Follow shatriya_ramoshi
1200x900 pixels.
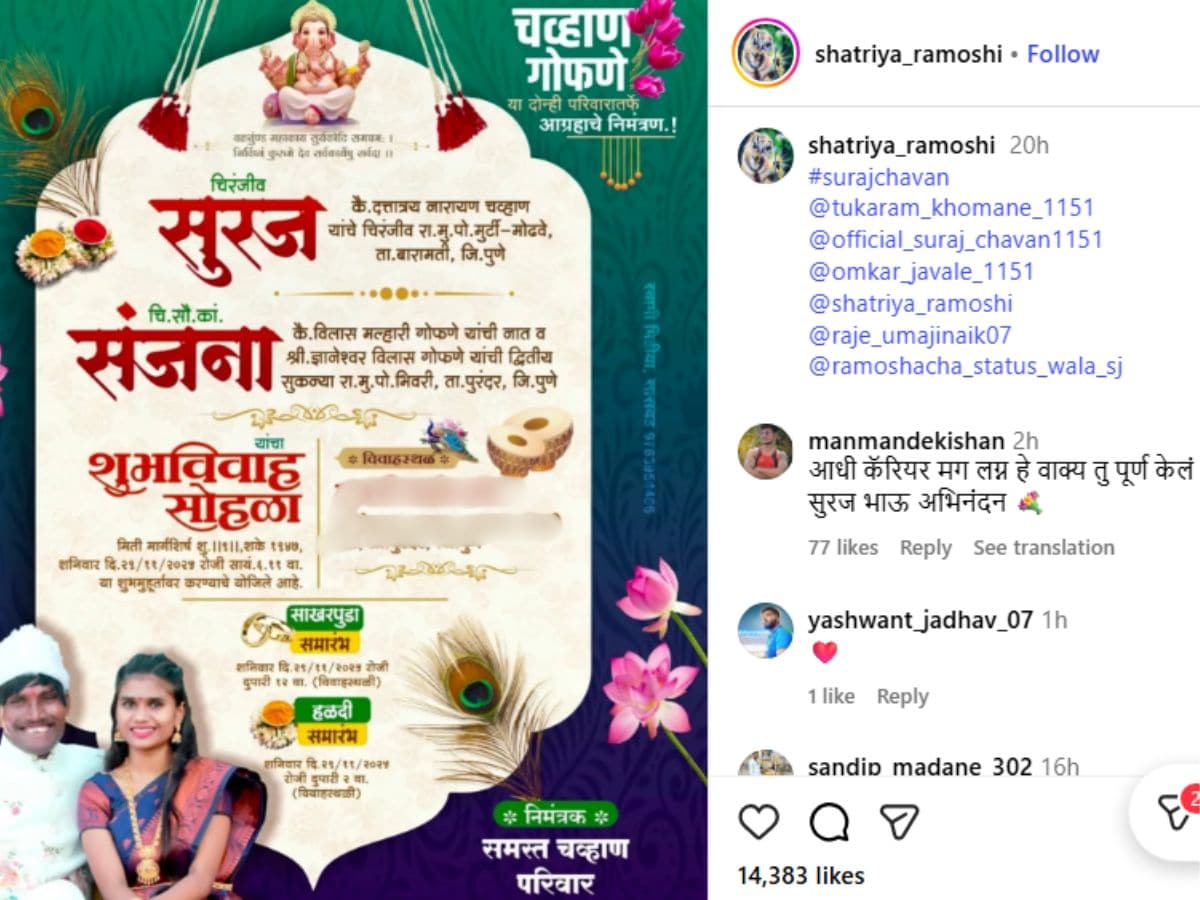click(x=1063, y=54)
